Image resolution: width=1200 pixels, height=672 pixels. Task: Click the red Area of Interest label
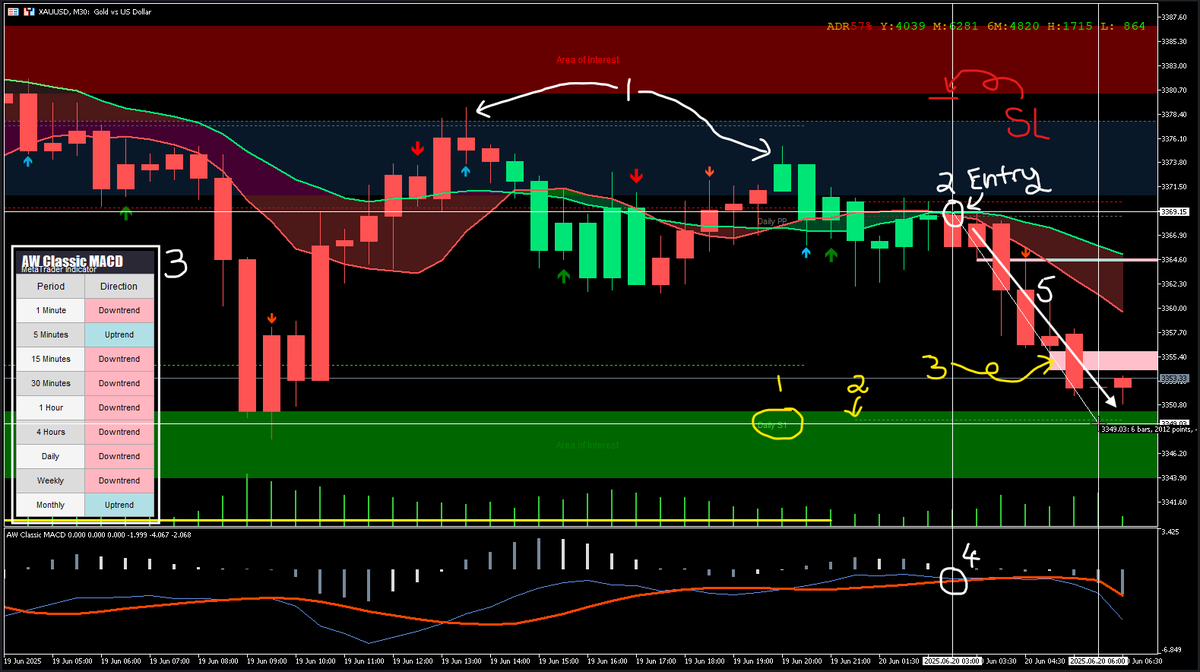[x=588, y=60]
